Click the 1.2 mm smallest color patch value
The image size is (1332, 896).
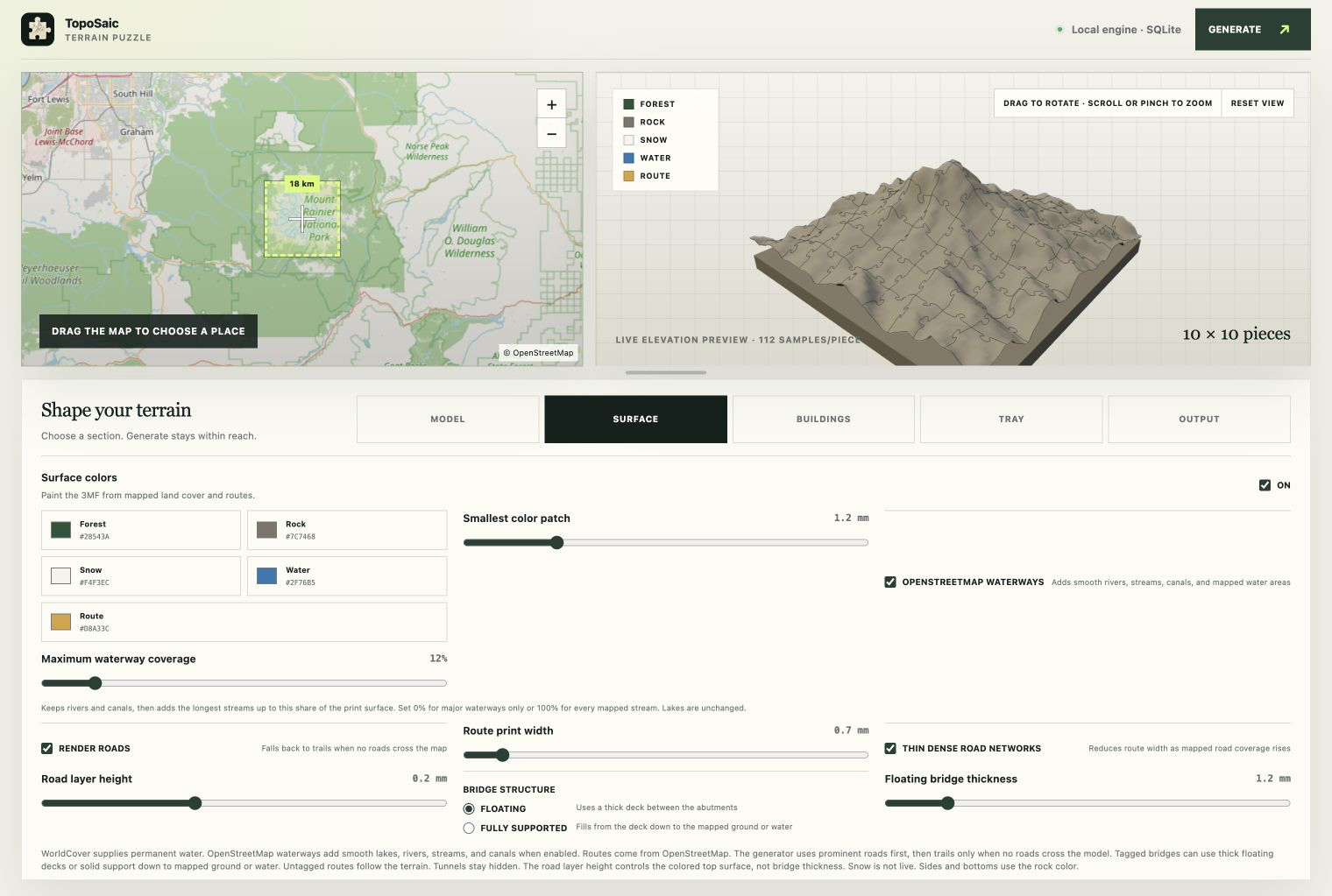click(851, 519)
